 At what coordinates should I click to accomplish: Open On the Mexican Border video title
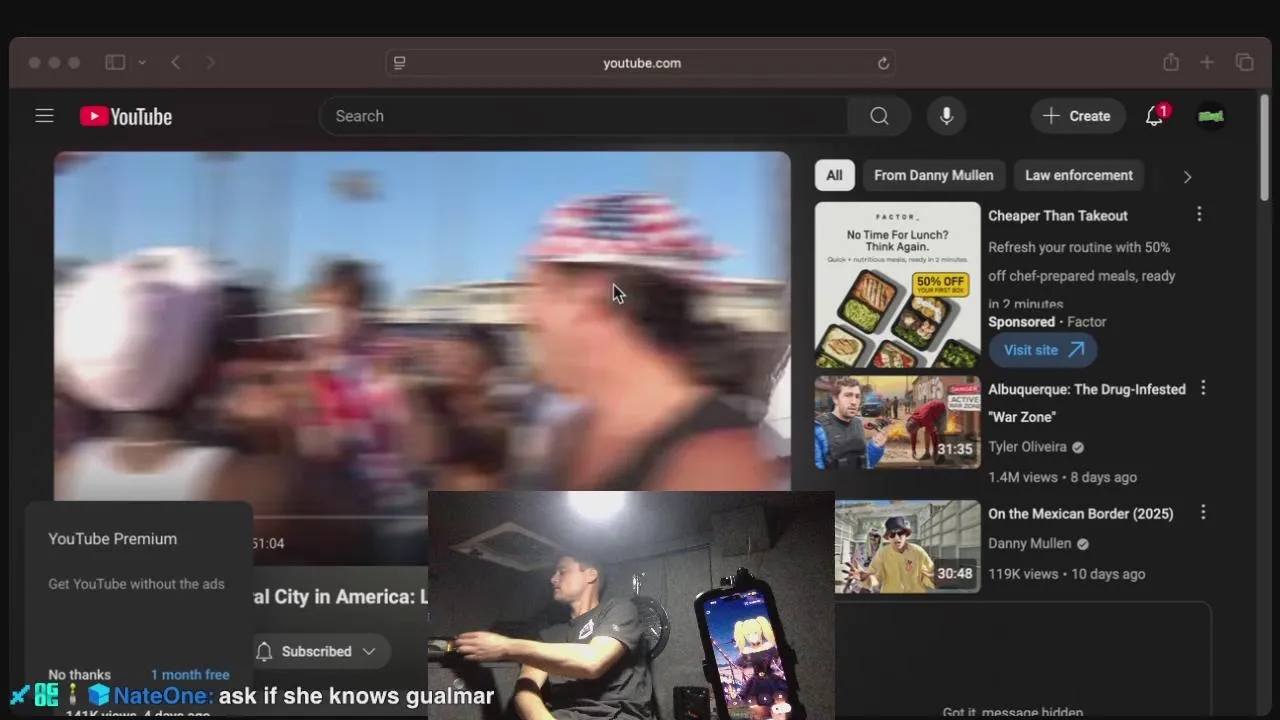tap(1080, 513)
